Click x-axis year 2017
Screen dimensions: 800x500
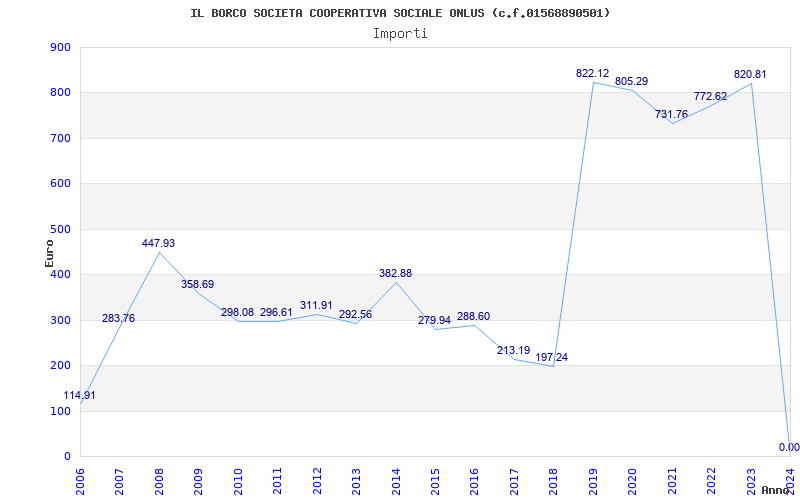click(515, 481)
